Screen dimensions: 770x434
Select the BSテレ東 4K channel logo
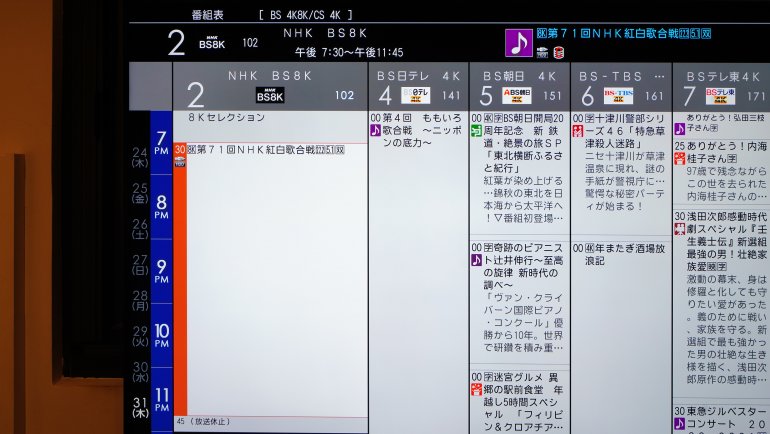click(x=719, y=96)
